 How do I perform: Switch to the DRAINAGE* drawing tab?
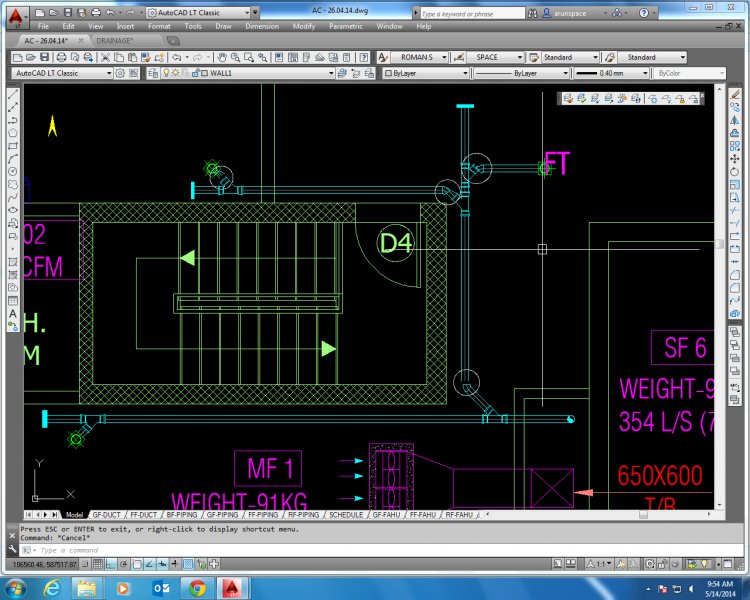coord(115,41)
